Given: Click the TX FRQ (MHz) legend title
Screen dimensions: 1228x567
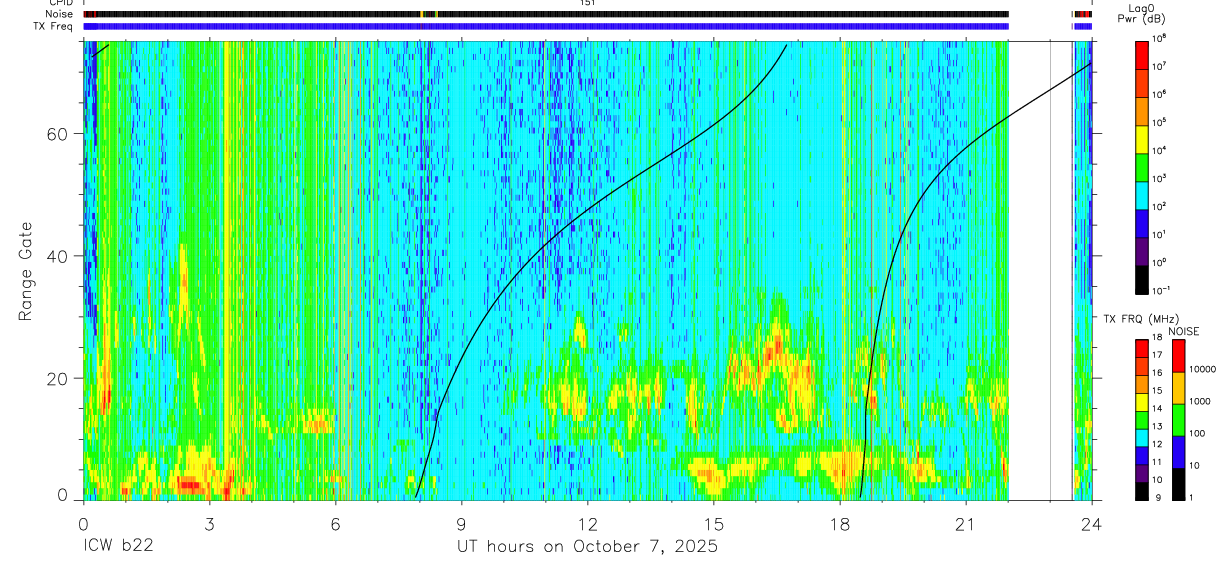Looking at the screenshot, I should click(1140, 318).
